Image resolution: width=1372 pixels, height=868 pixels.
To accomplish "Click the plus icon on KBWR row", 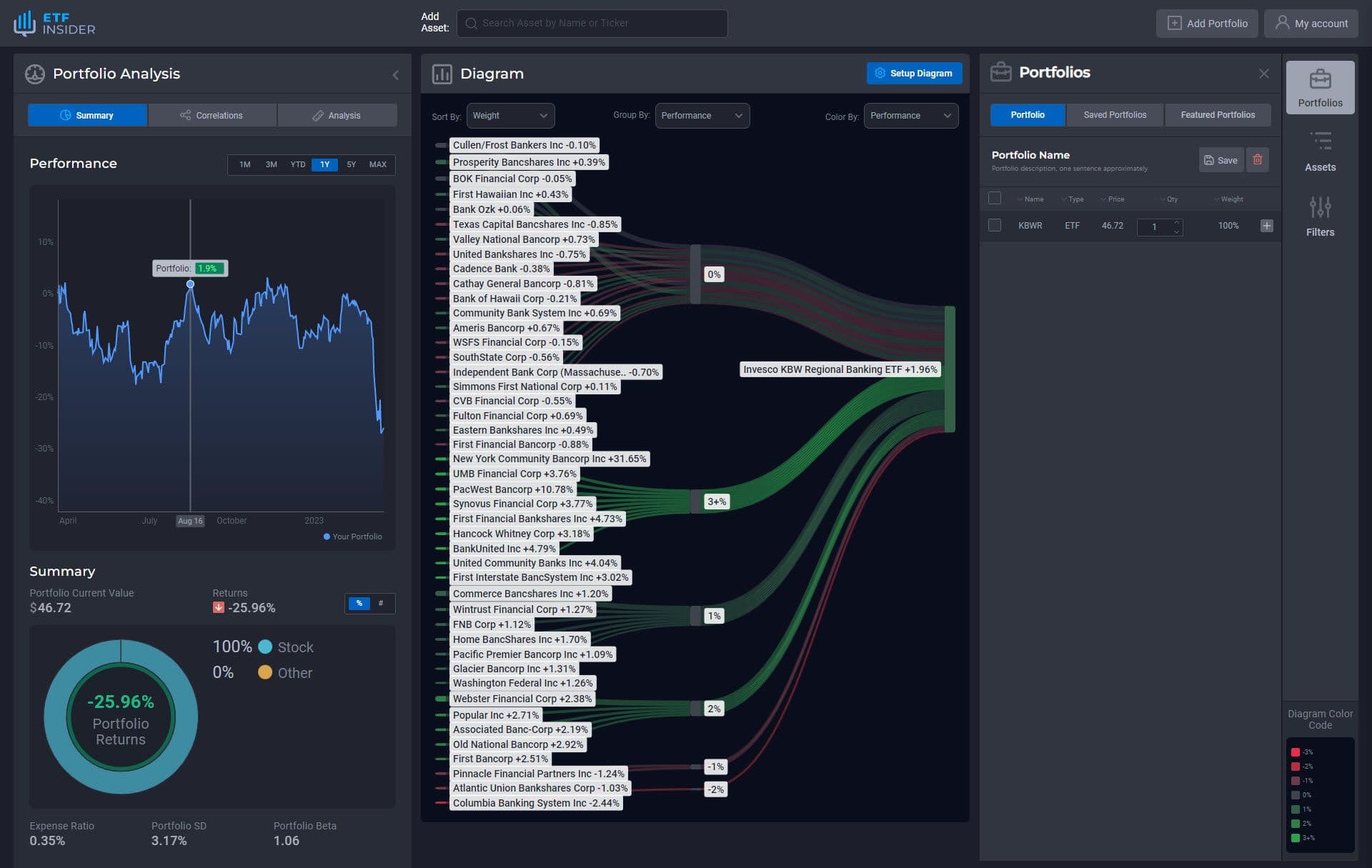I will click(1266, 226).
